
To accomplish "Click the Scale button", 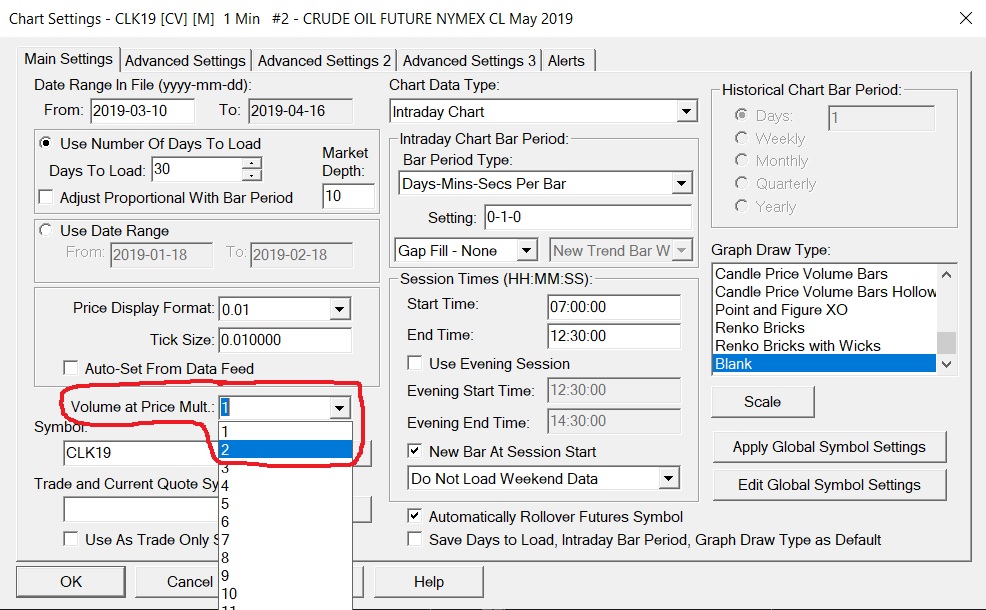I will tap(763, 402).
